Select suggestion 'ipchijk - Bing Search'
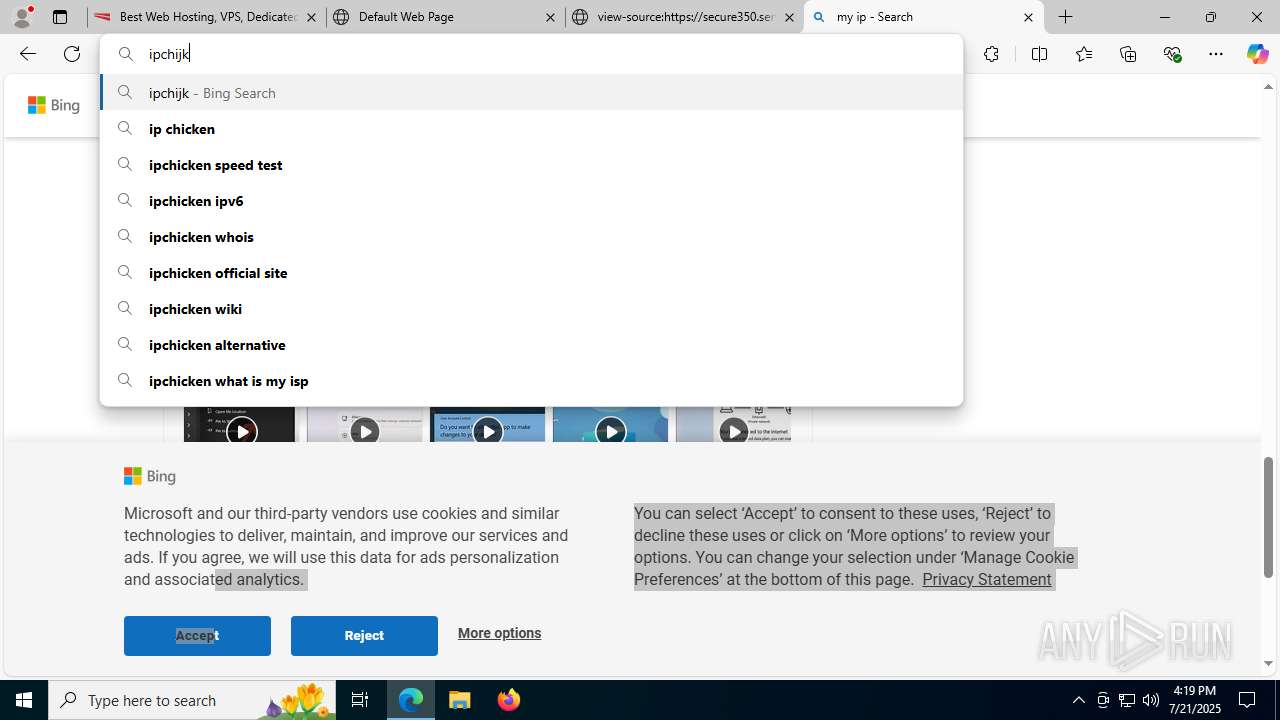This screenshot has width=1280, height=720. tap(531, 93)
